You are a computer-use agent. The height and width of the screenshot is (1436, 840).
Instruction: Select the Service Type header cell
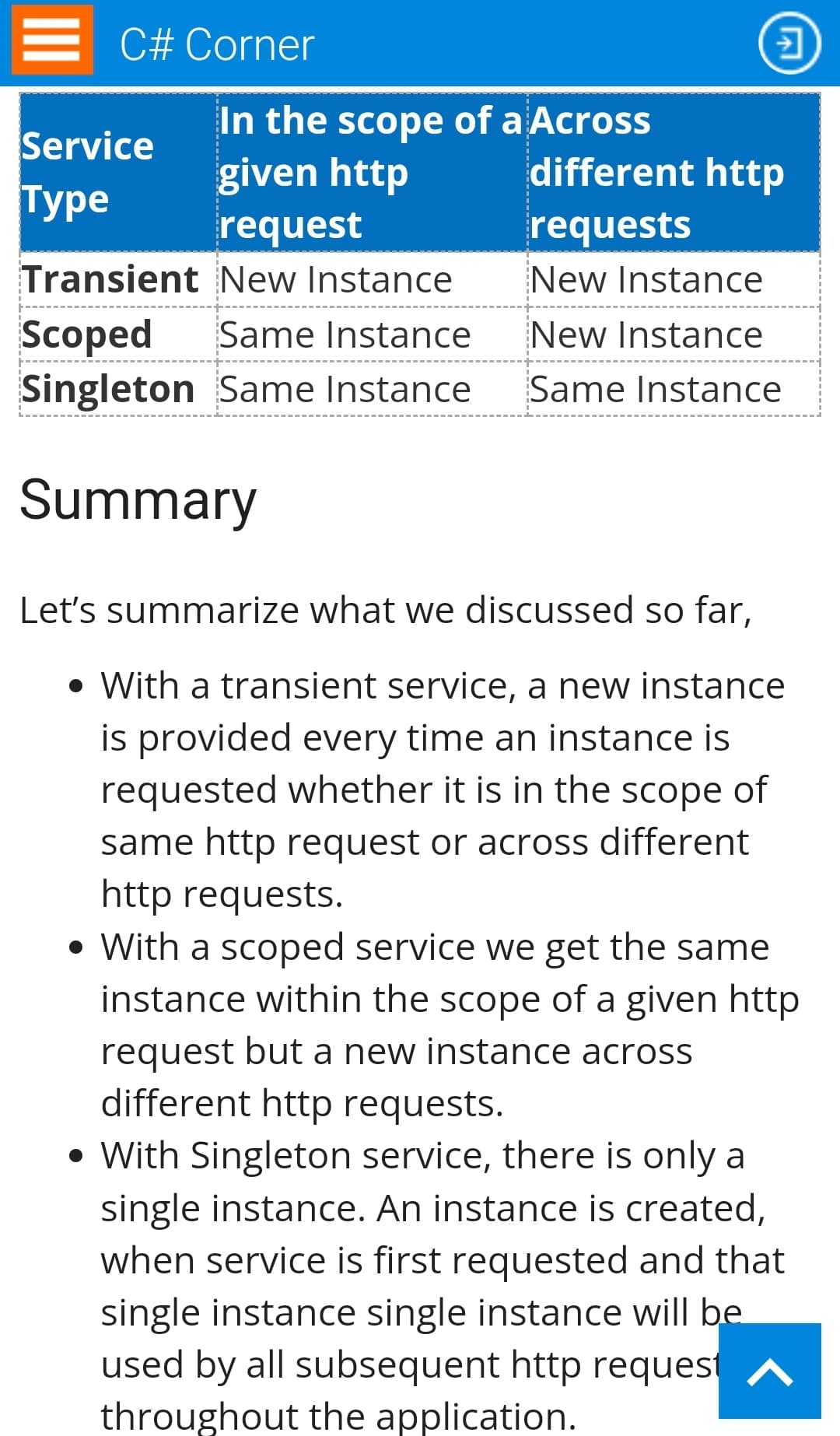pyautogui.click(x=118, y=173)
